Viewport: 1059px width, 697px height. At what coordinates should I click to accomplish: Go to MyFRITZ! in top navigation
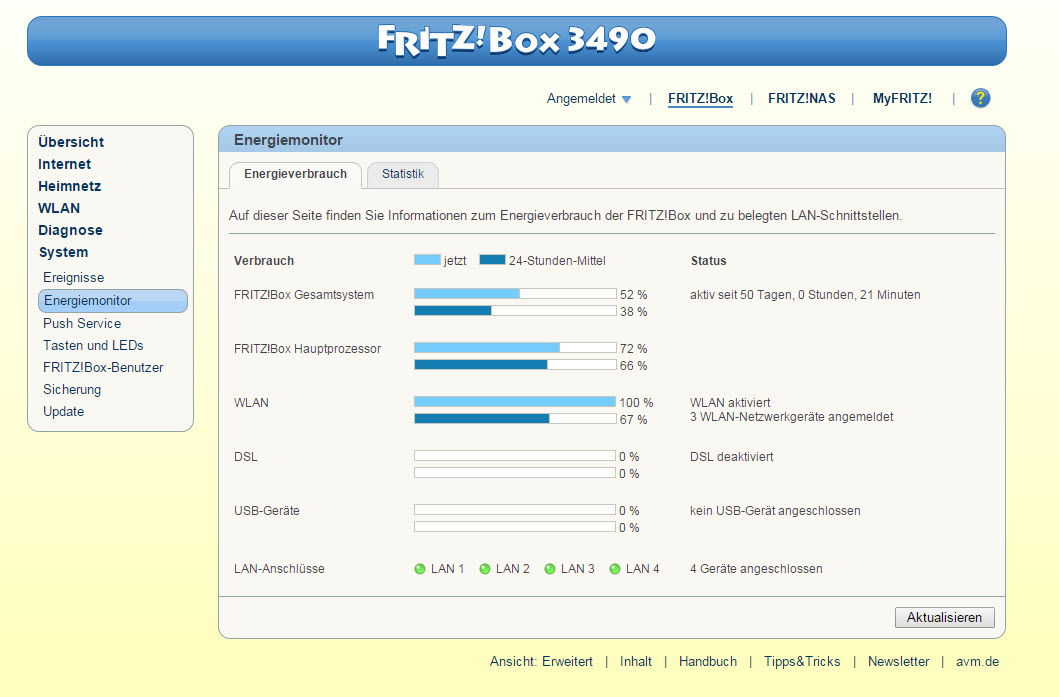tap(902, 98)
